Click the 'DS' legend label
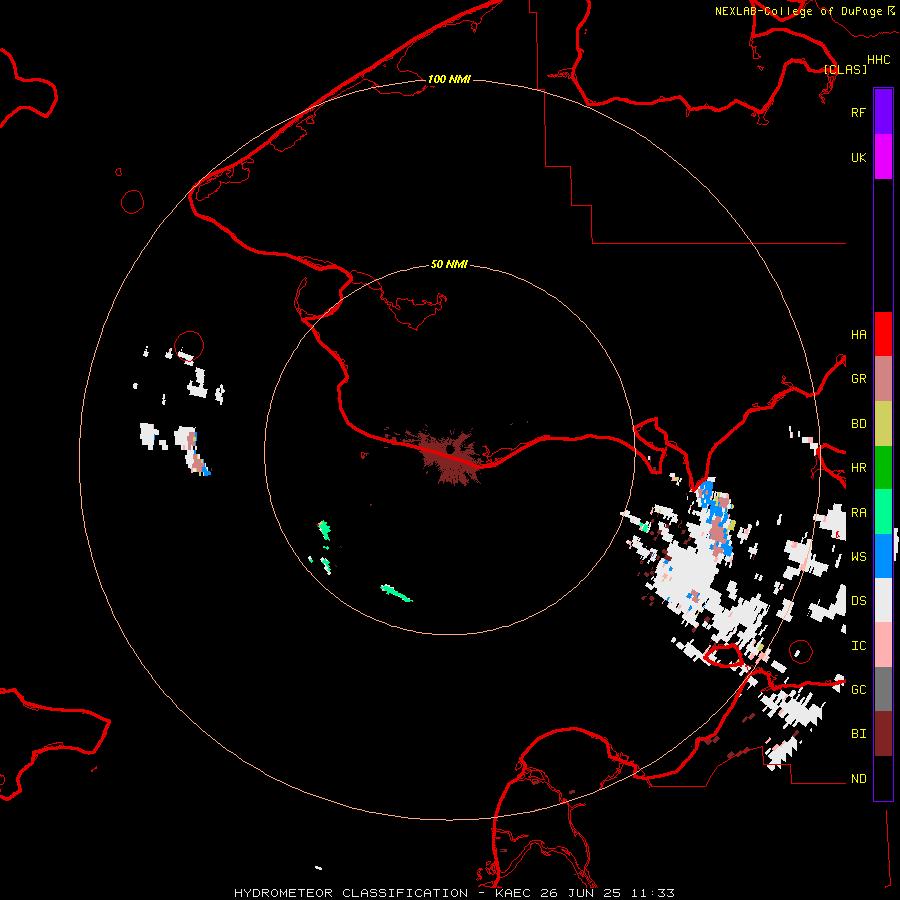900x900 pixels. pyautogui.click(x=858, y=601)
